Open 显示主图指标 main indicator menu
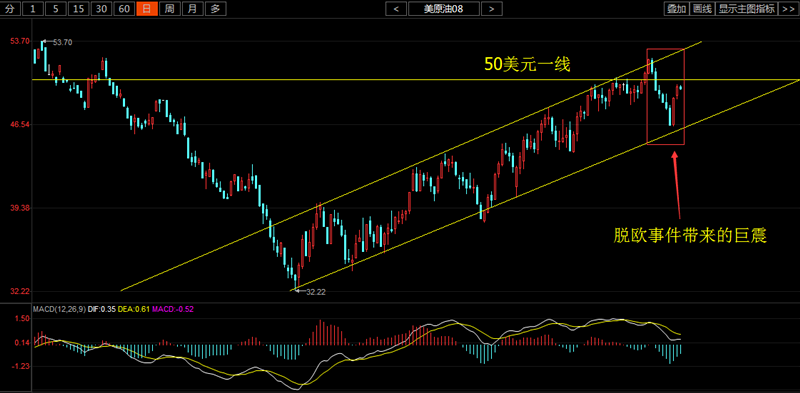800x393 pixels. [x=746, y=8]
